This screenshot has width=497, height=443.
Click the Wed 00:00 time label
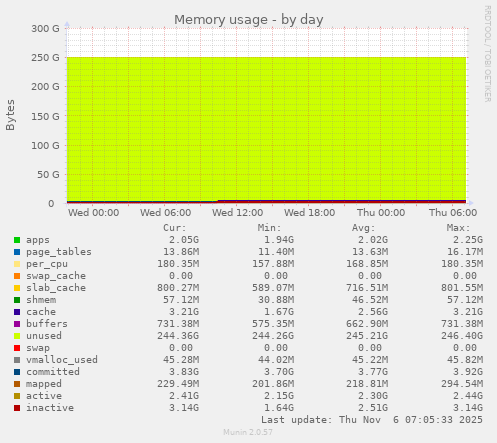[94, 213]
